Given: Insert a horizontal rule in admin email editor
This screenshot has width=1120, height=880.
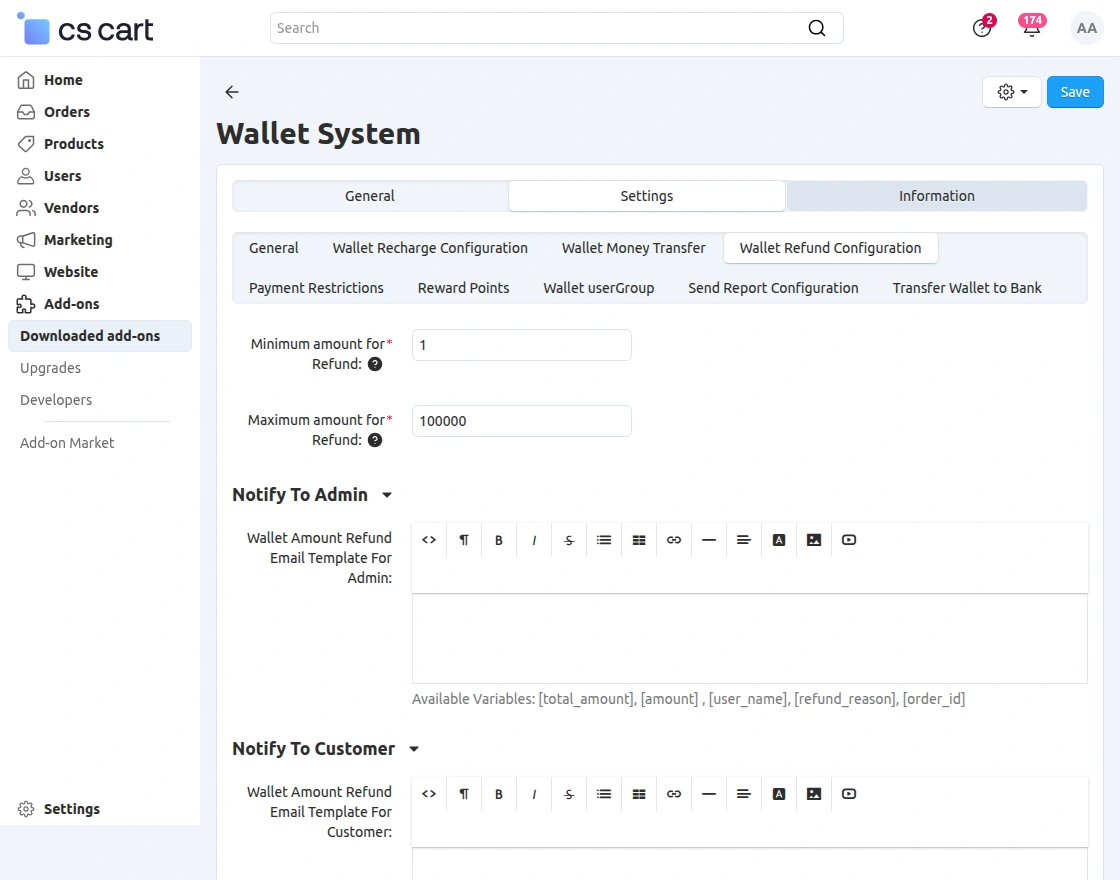Looking at the screenshot, I should (x=708, y=539).
